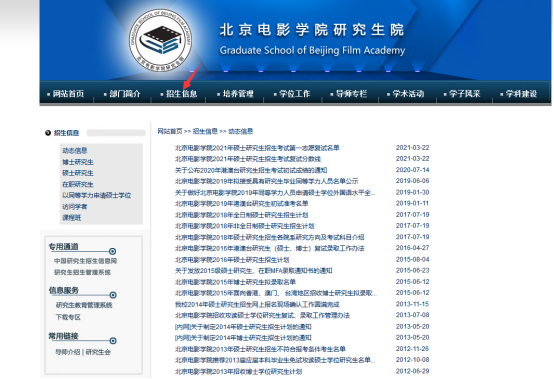The image size is (554, 379).
Task: Open the 研究生教育管理系统 link
Action: pyautogui.click(x=84, y=305)
